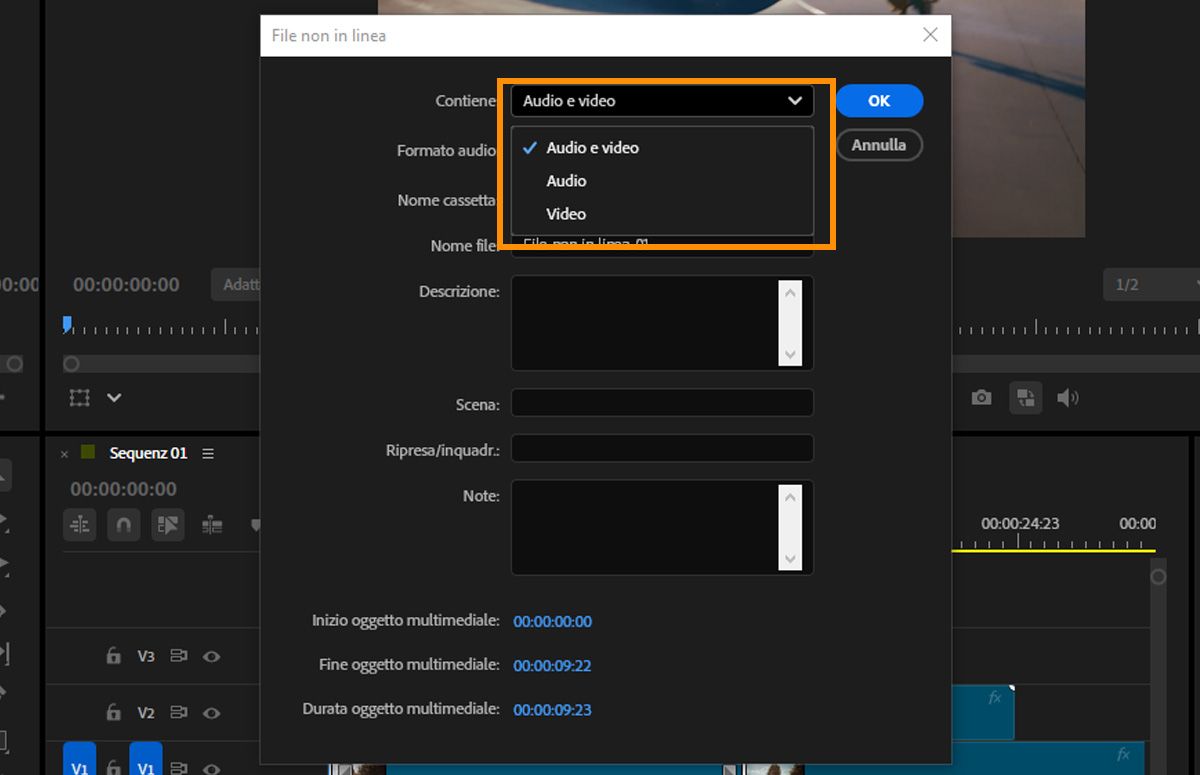1200x775 pixels.
Task: Click the Scena input field
Action: click(x=662, y=403)
